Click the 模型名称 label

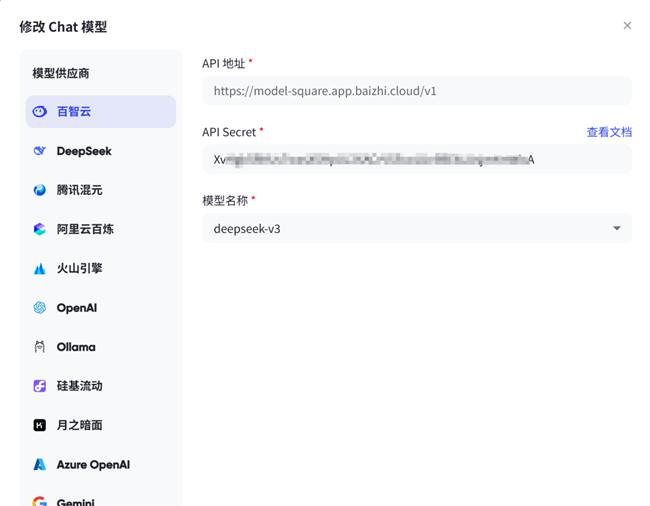click(225, 201)
